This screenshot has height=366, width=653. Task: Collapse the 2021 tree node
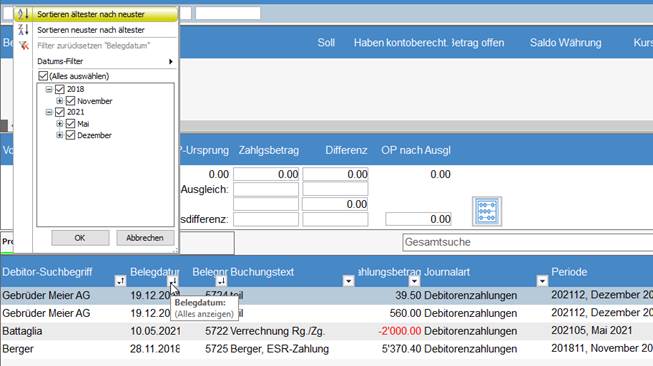tap(49, 112)
